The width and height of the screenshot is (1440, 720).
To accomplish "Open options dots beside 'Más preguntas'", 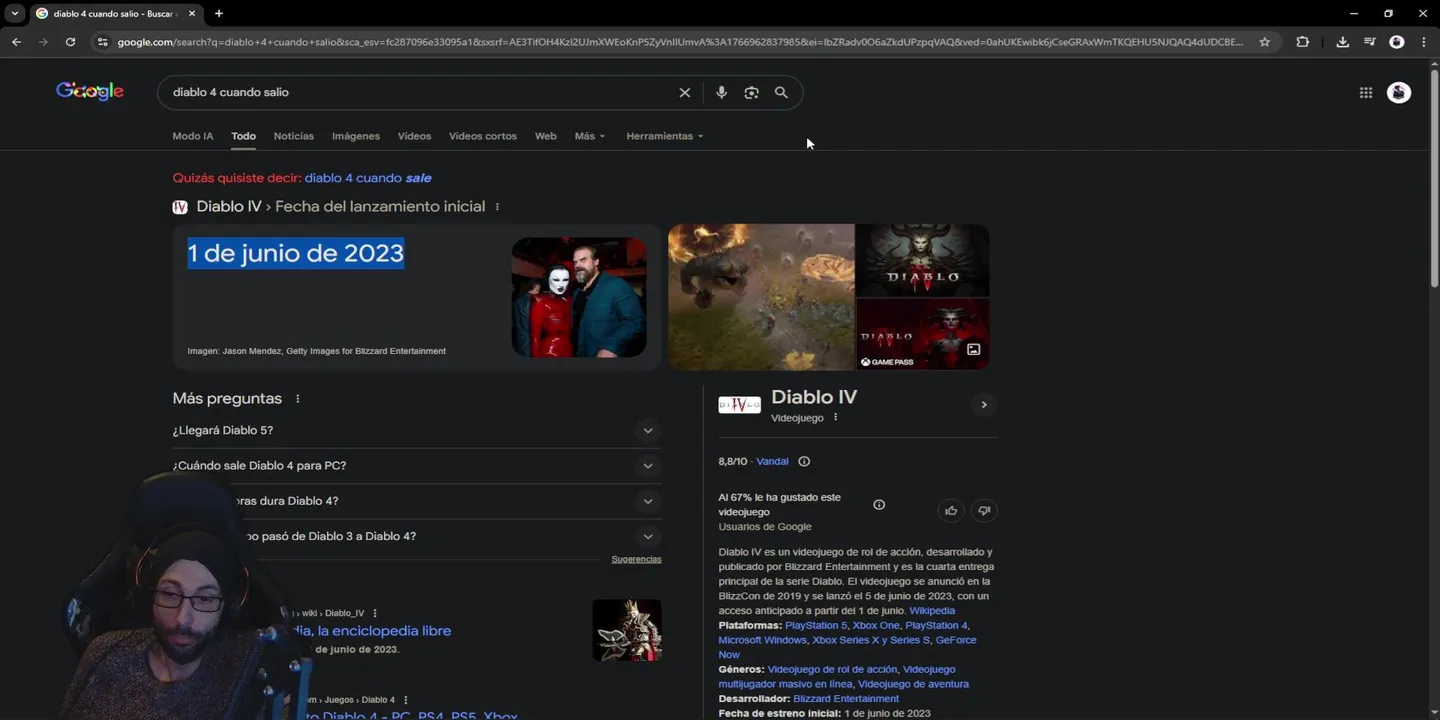I will (x=297, y=399).
